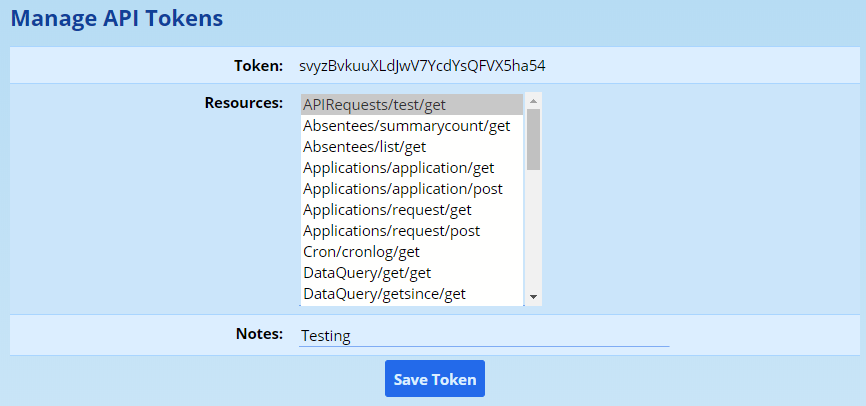Click the Notes field label
Viewport: 866px width, 406px height.
pyautogui.click(x=259, y=334)
